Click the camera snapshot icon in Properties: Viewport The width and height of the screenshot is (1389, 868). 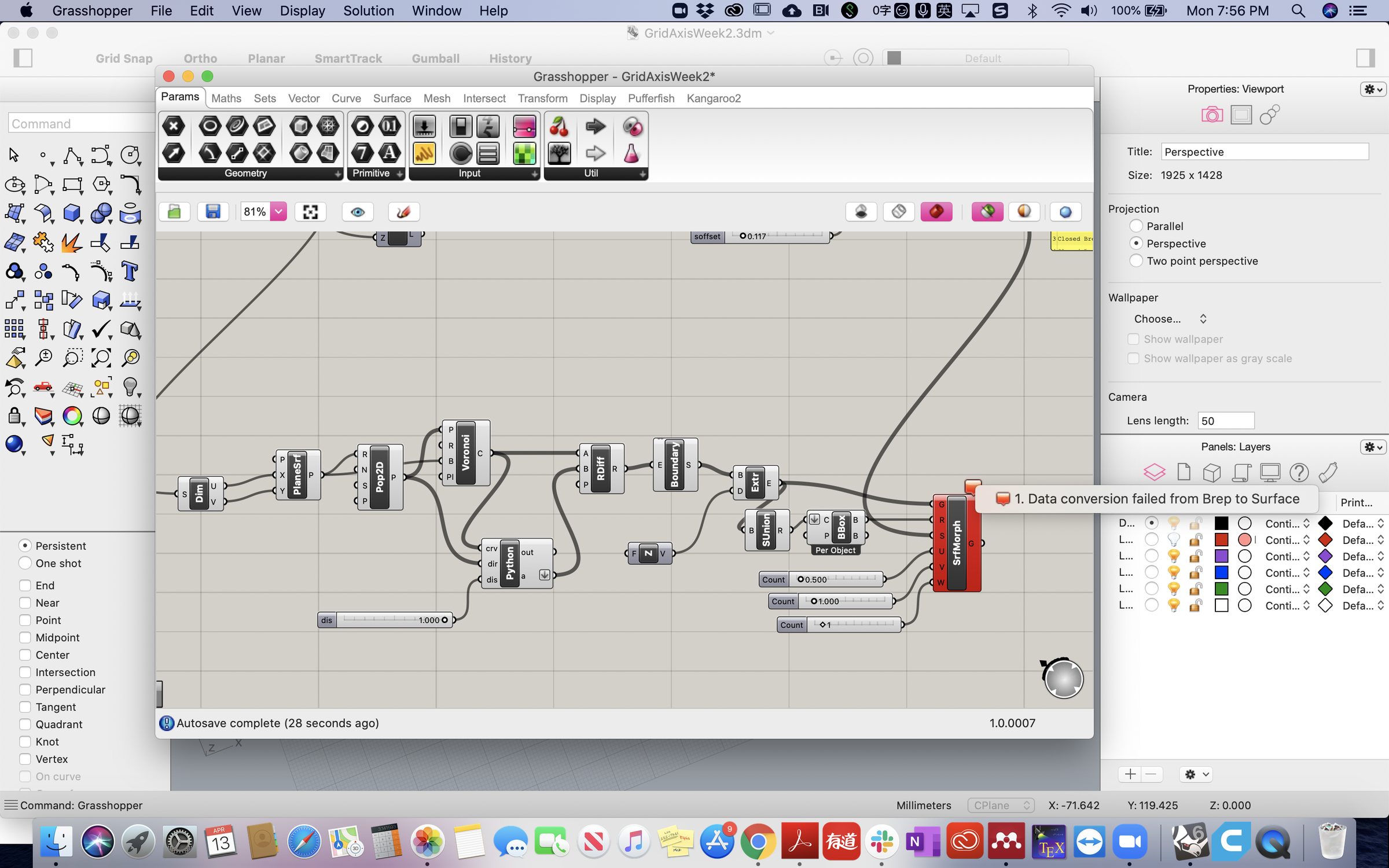click(1213, 114)
